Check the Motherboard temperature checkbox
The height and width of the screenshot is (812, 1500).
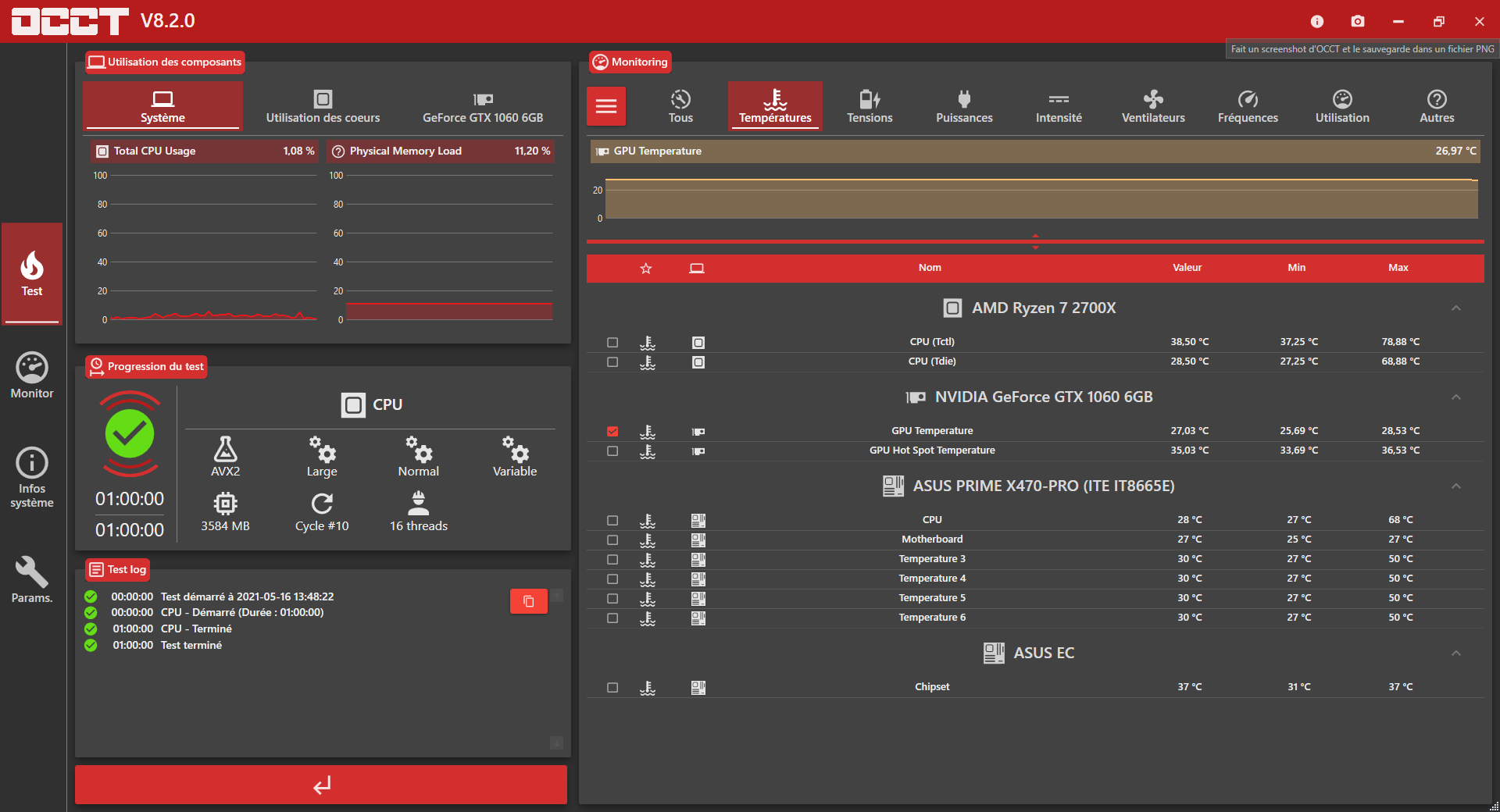[x=612, y=540]
